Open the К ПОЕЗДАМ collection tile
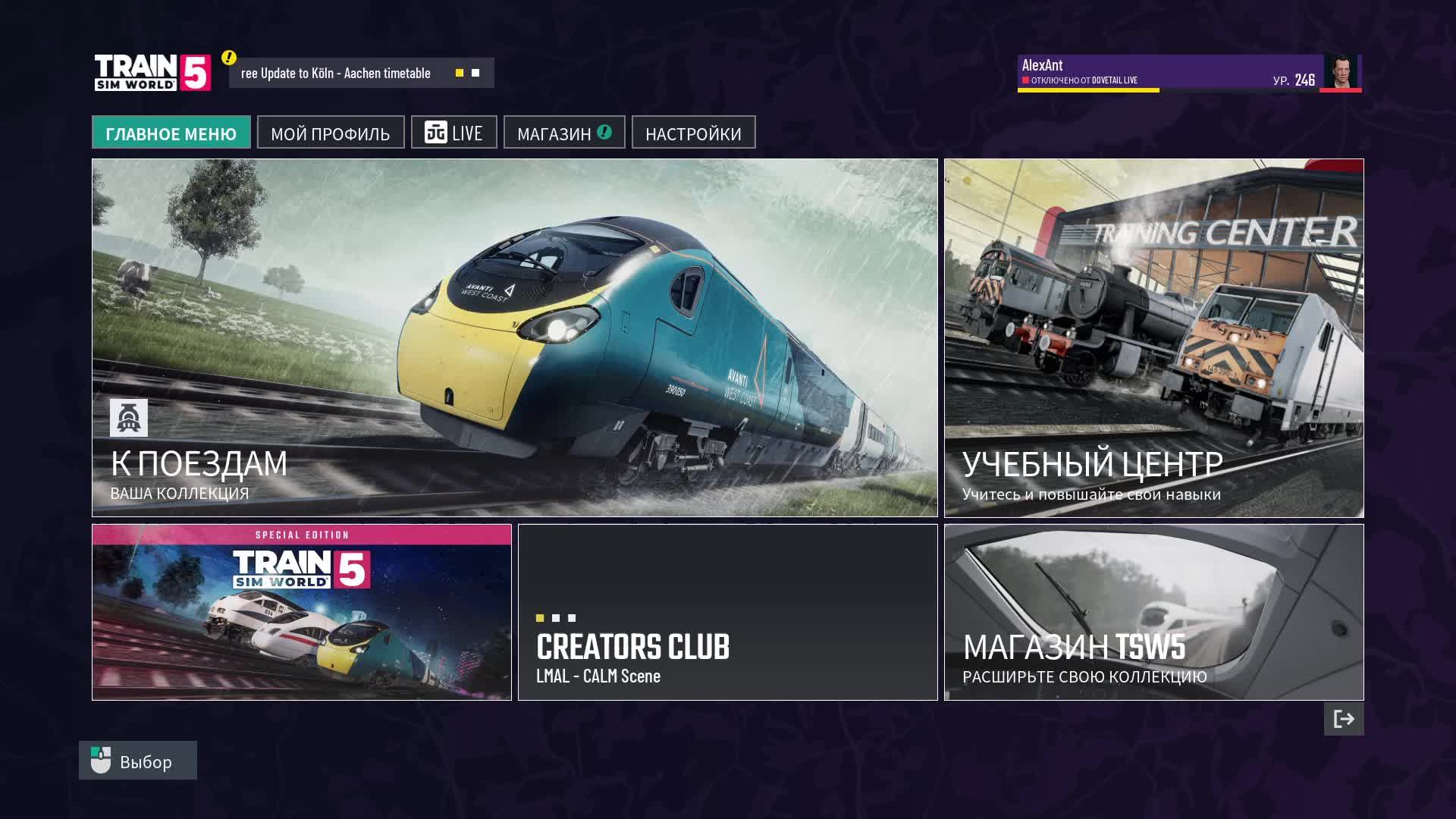This screenshot has width=1456, height=819. coord(515,338)
